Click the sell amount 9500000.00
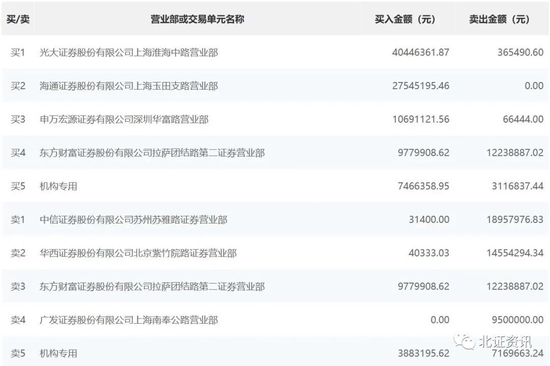550x366 pixels. click(518, 320)
